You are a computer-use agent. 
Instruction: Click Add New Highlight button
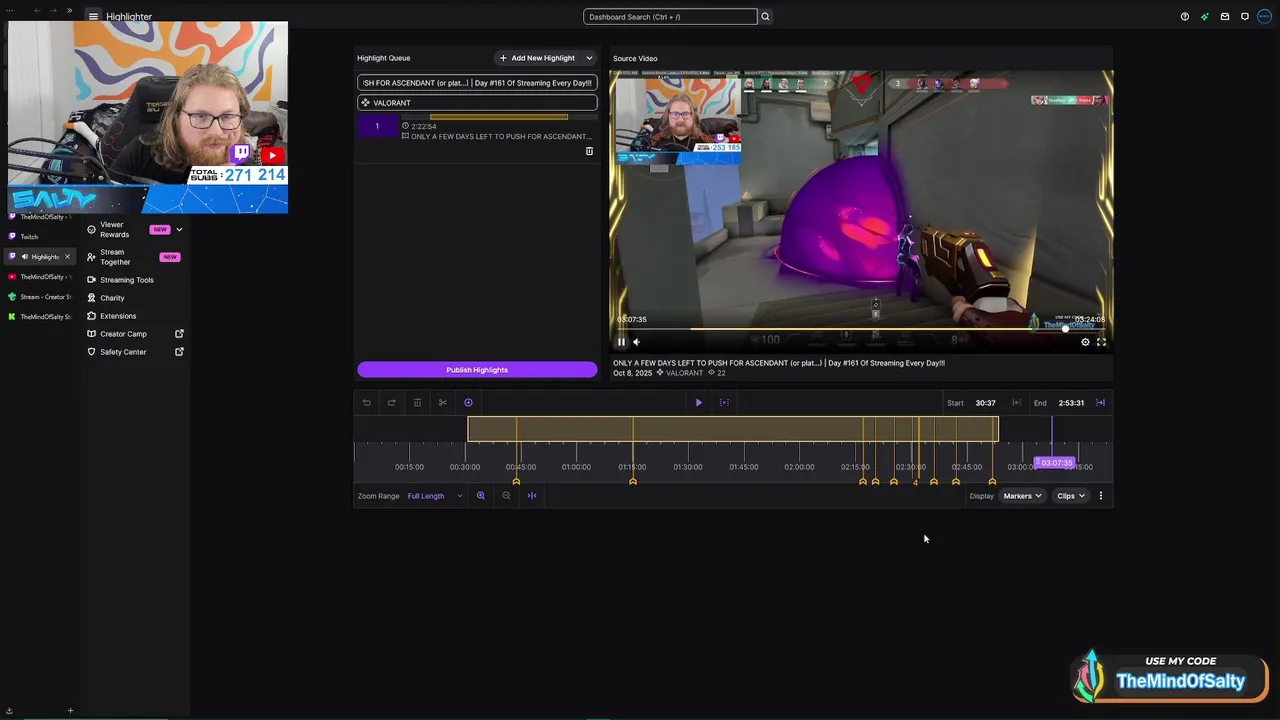pos(537,58)
